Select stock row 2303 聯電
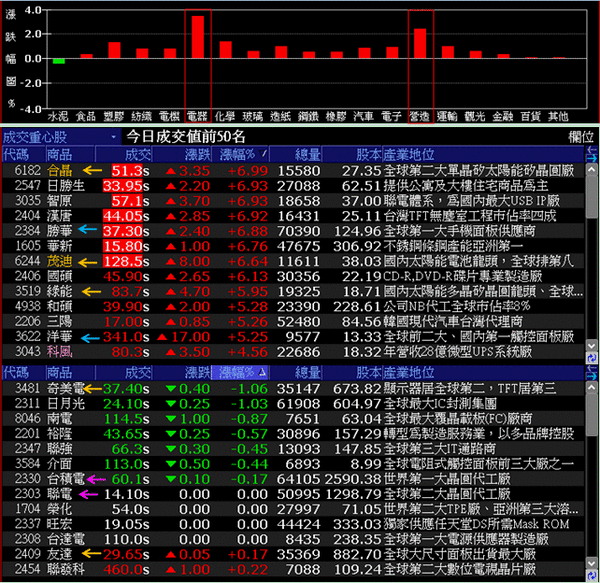Image resolution: width=600 pixels, height=583 pixels. pyautogui.click(x=293, y=494)
